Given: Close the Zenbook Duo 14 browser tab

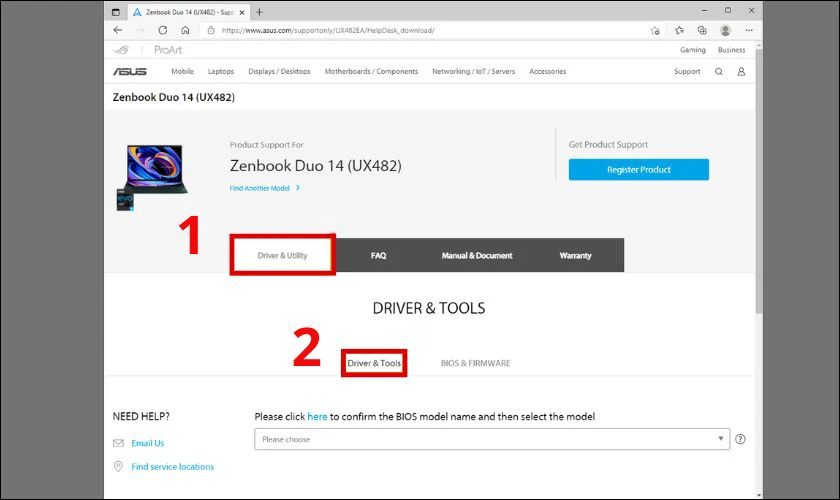Looking at the screenshot, I should (x=242, y=12).
